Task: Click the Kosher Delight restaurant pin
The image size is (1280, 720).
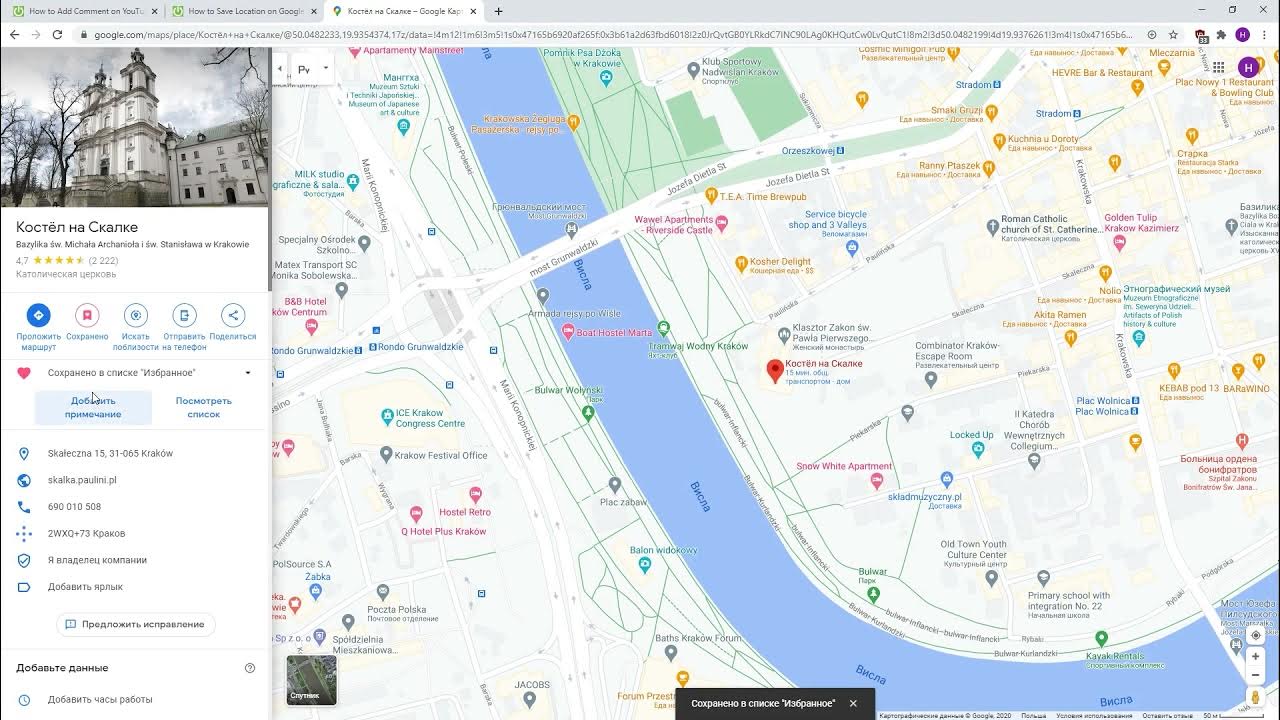Action: tap(741, 264)
